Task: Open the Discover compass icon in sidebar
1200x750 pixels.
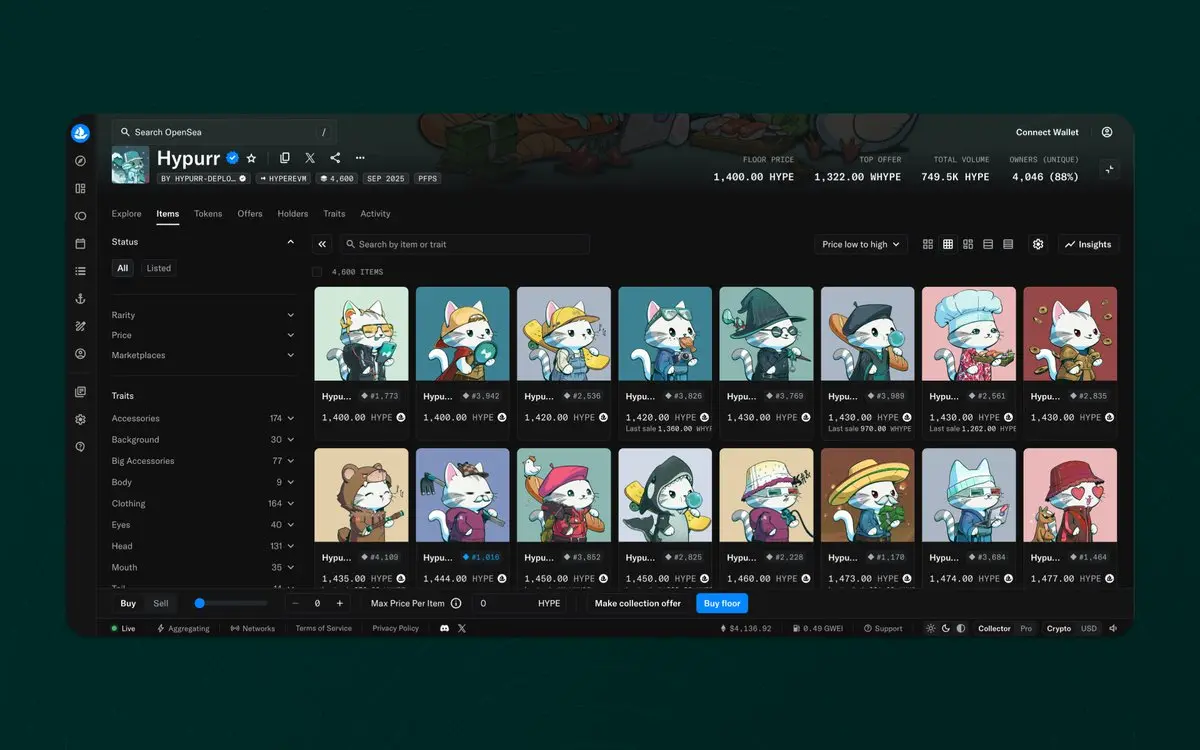Action: tap(80, 161)
